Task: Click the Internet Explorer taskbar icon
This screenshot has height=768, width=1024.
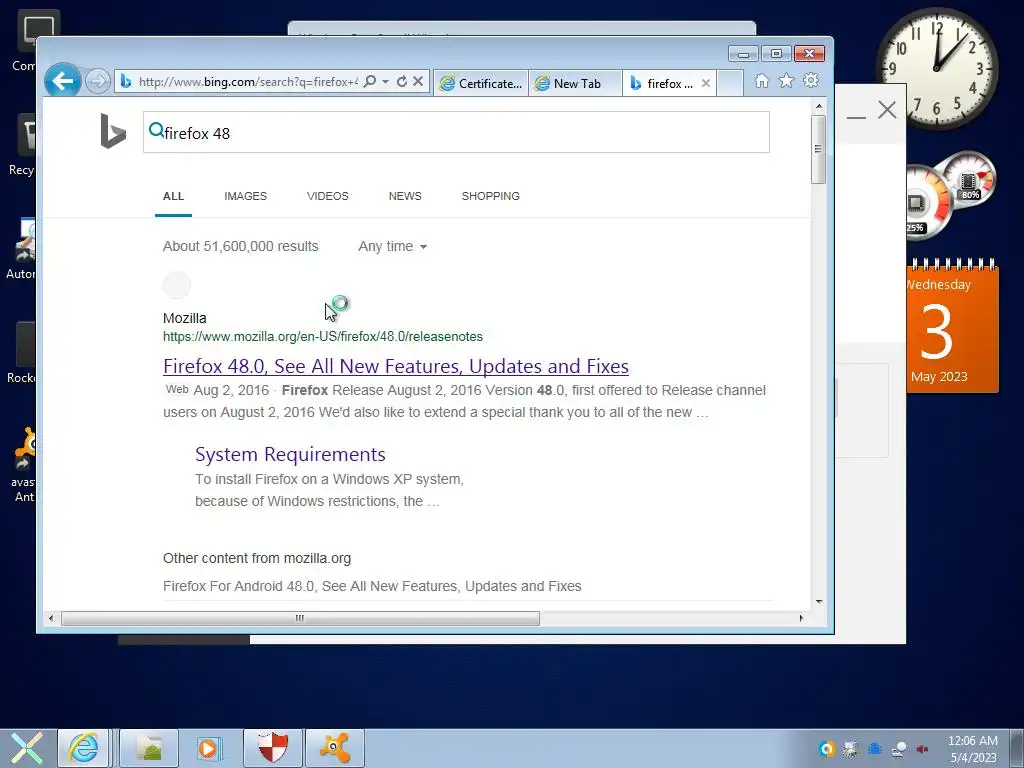Action: [x=84, y=748]
